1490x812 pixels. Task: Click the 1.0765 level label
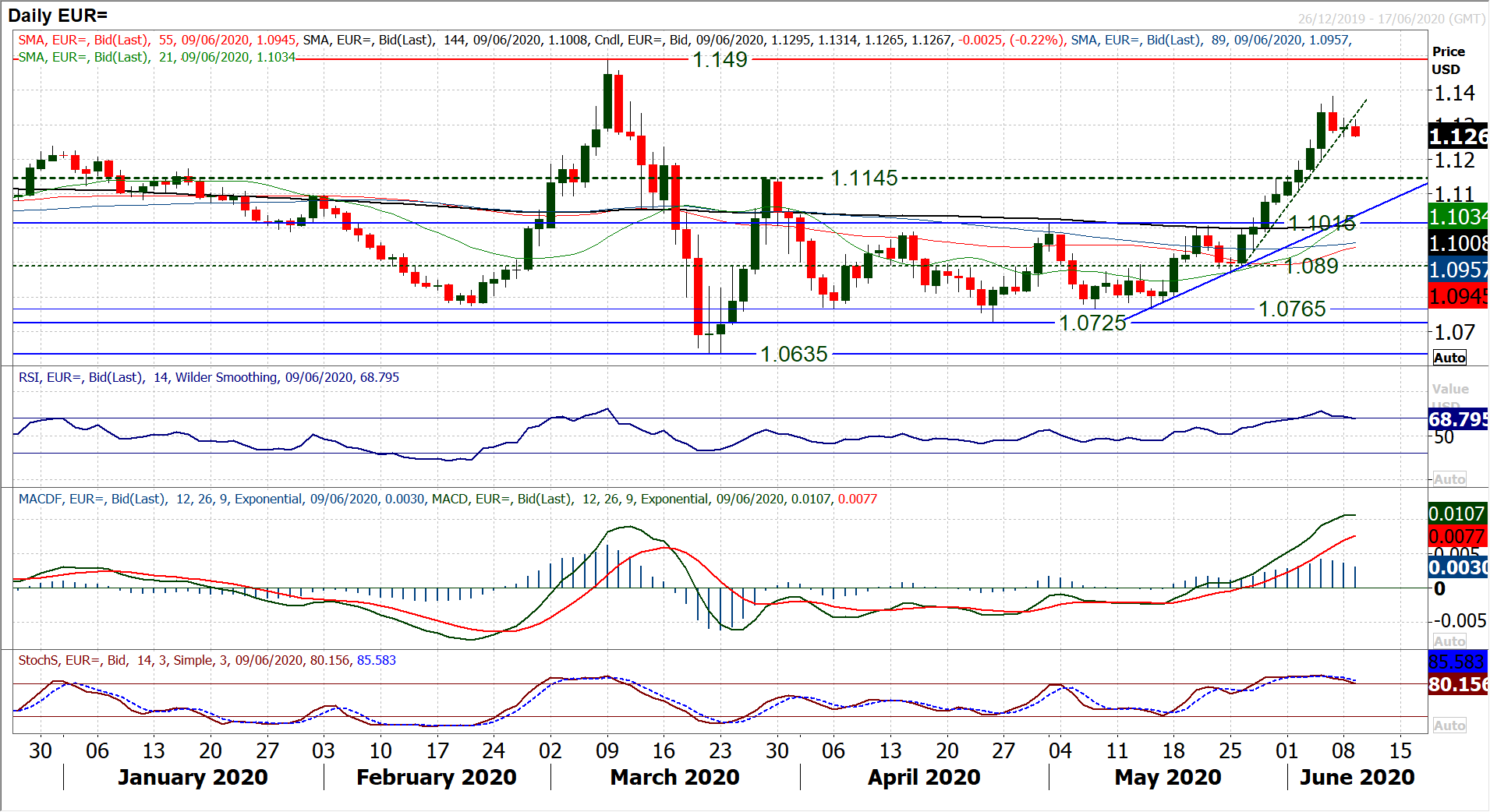tap(1292, 309)
